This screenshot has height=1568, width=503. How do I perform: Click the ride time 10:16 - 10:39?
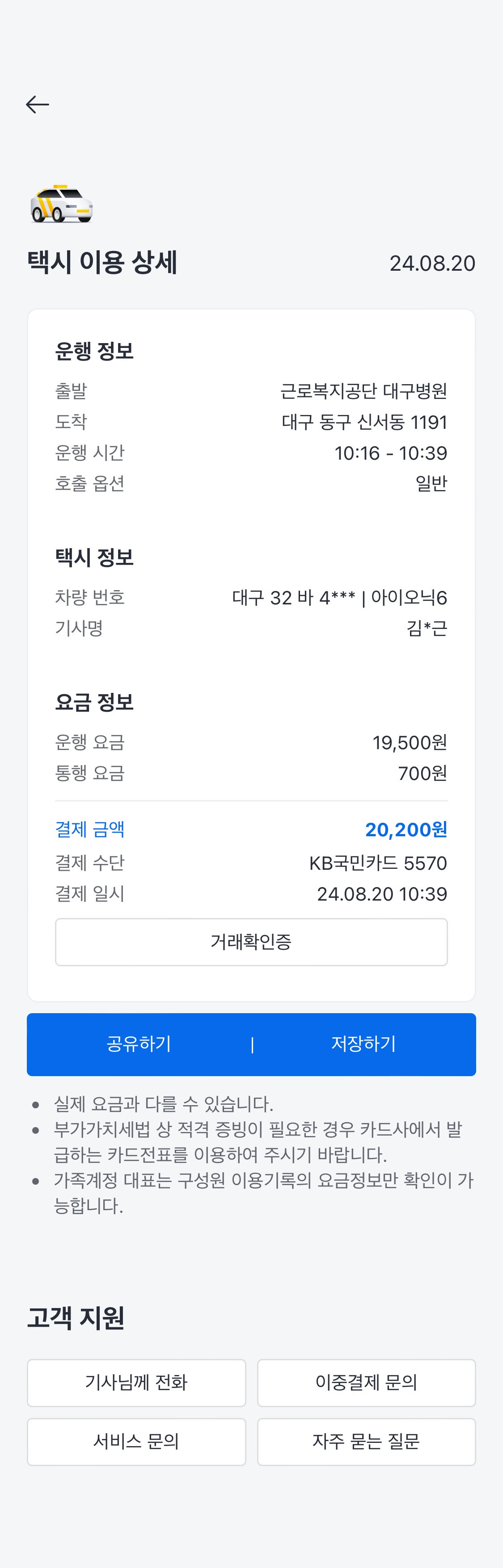[x=390, y=453]
